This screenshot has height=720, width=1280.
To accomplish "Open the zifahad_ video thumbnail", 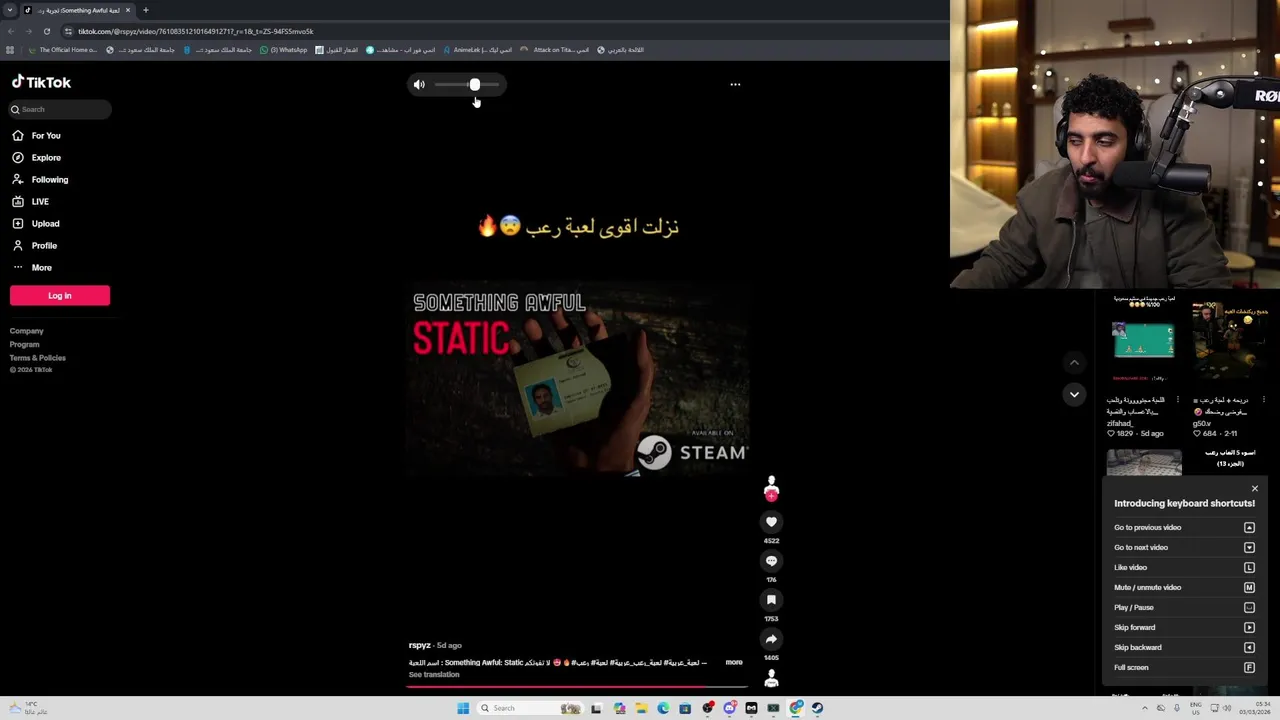I will 1144,340.
